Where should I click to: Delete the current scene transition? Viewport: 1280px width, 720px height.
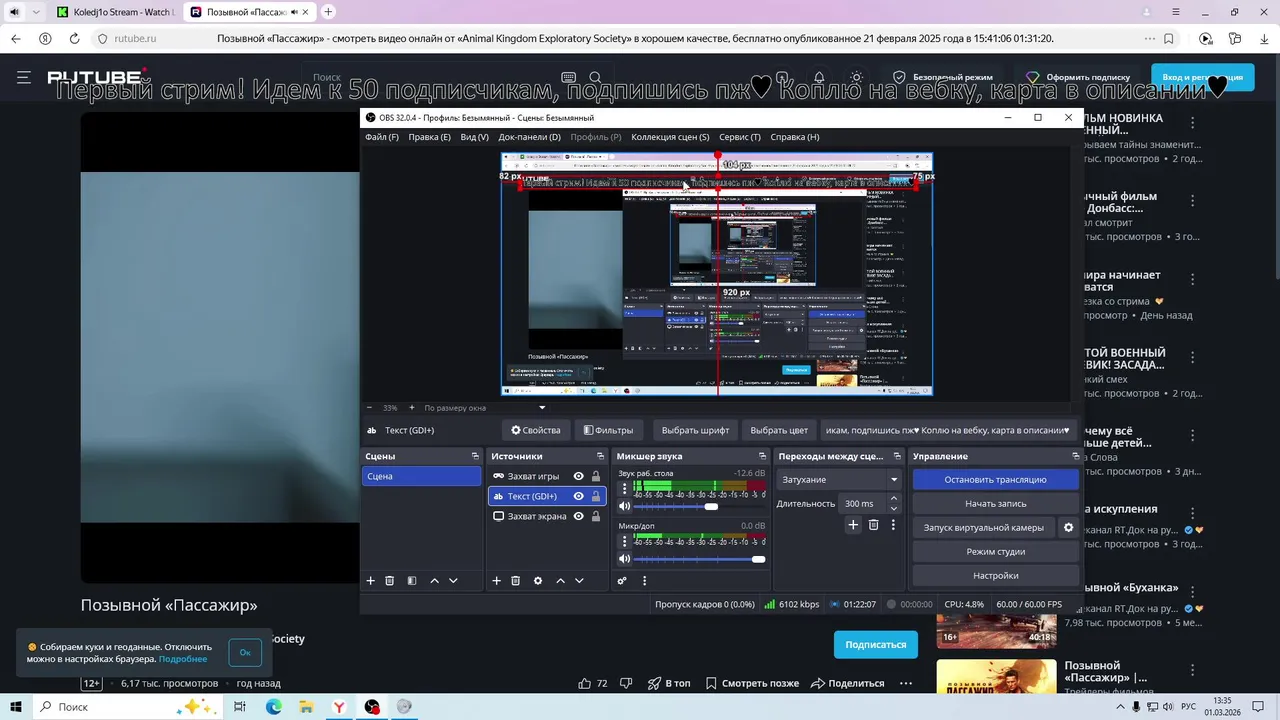tap(873, 525)
